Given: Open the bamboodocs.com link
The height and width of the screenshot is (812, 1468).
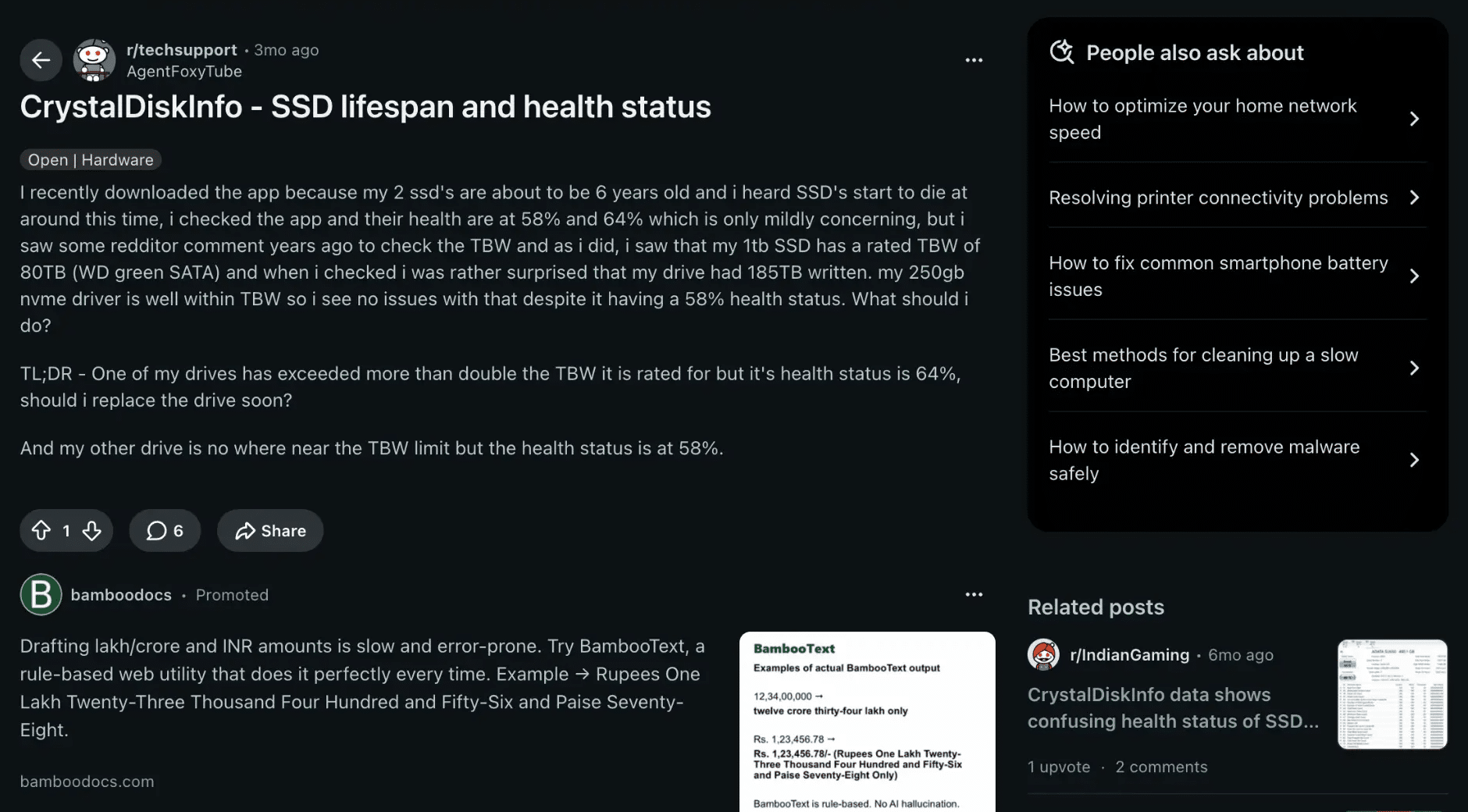Looking at the screenshot, I should click(87, 782).
